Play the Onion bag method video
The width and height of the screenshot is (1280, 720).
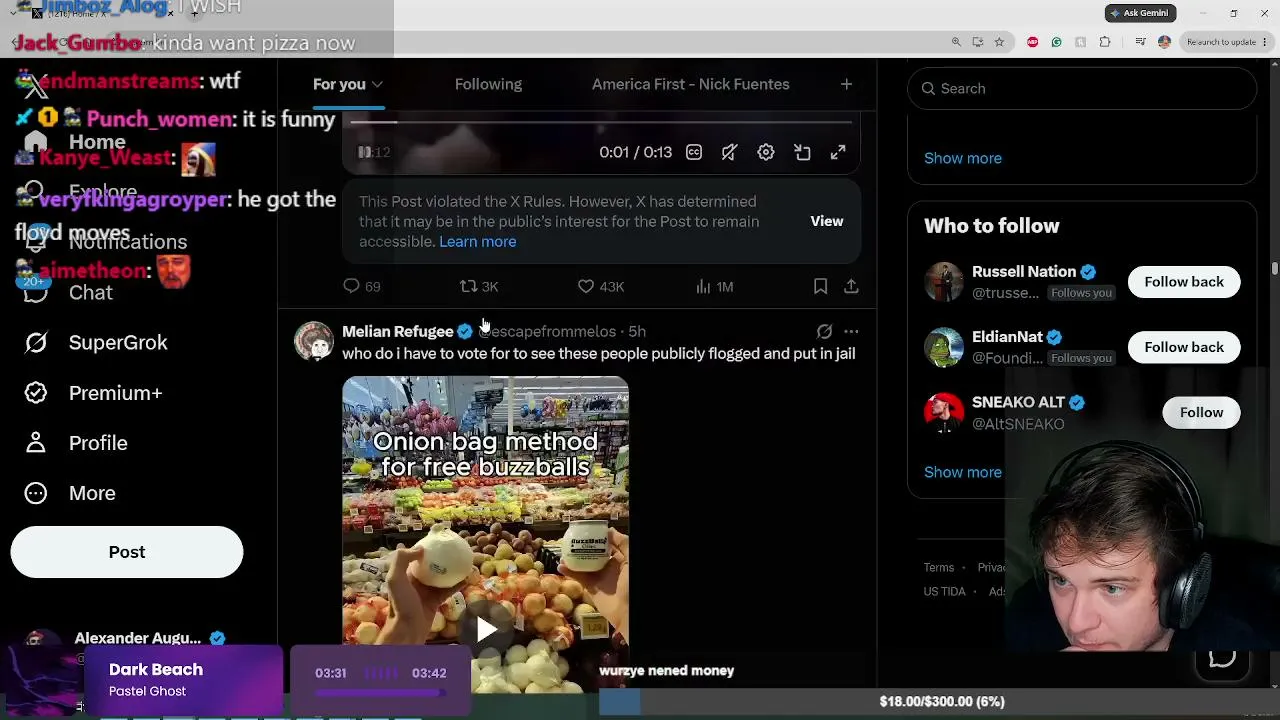tap(486, 629)
